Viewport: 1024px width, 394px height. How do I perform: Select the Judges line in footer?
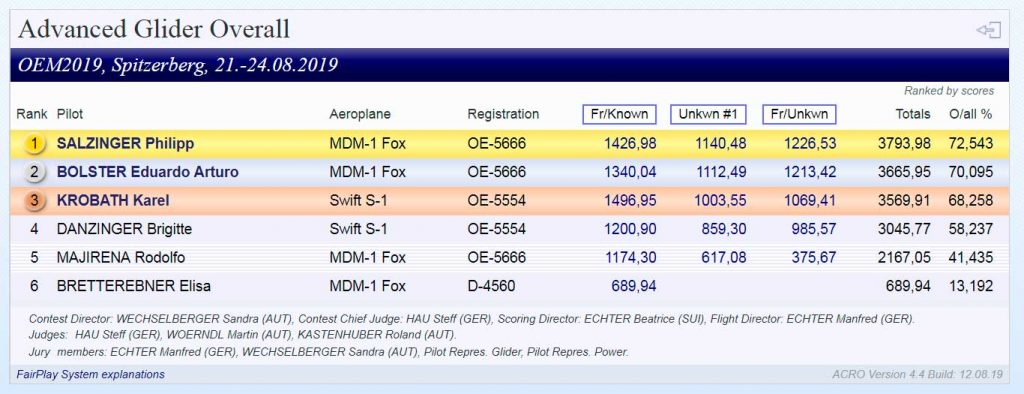coord(243,335)
